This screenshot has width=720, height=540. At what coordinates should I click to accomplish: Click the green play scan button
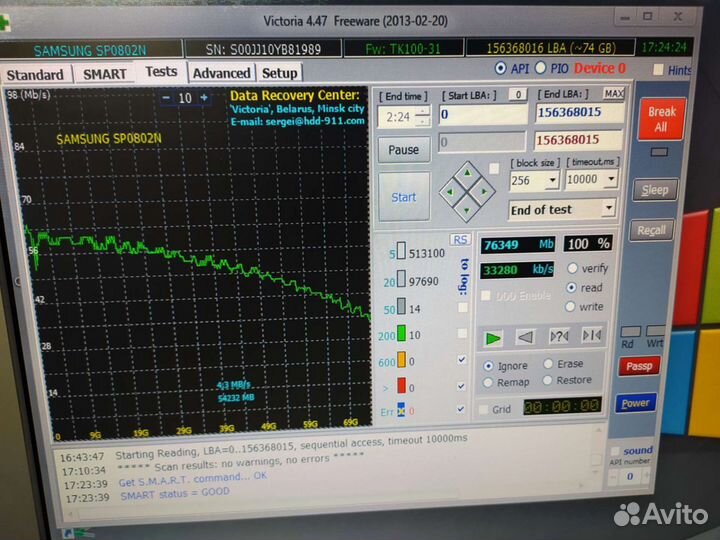[492, 338]
